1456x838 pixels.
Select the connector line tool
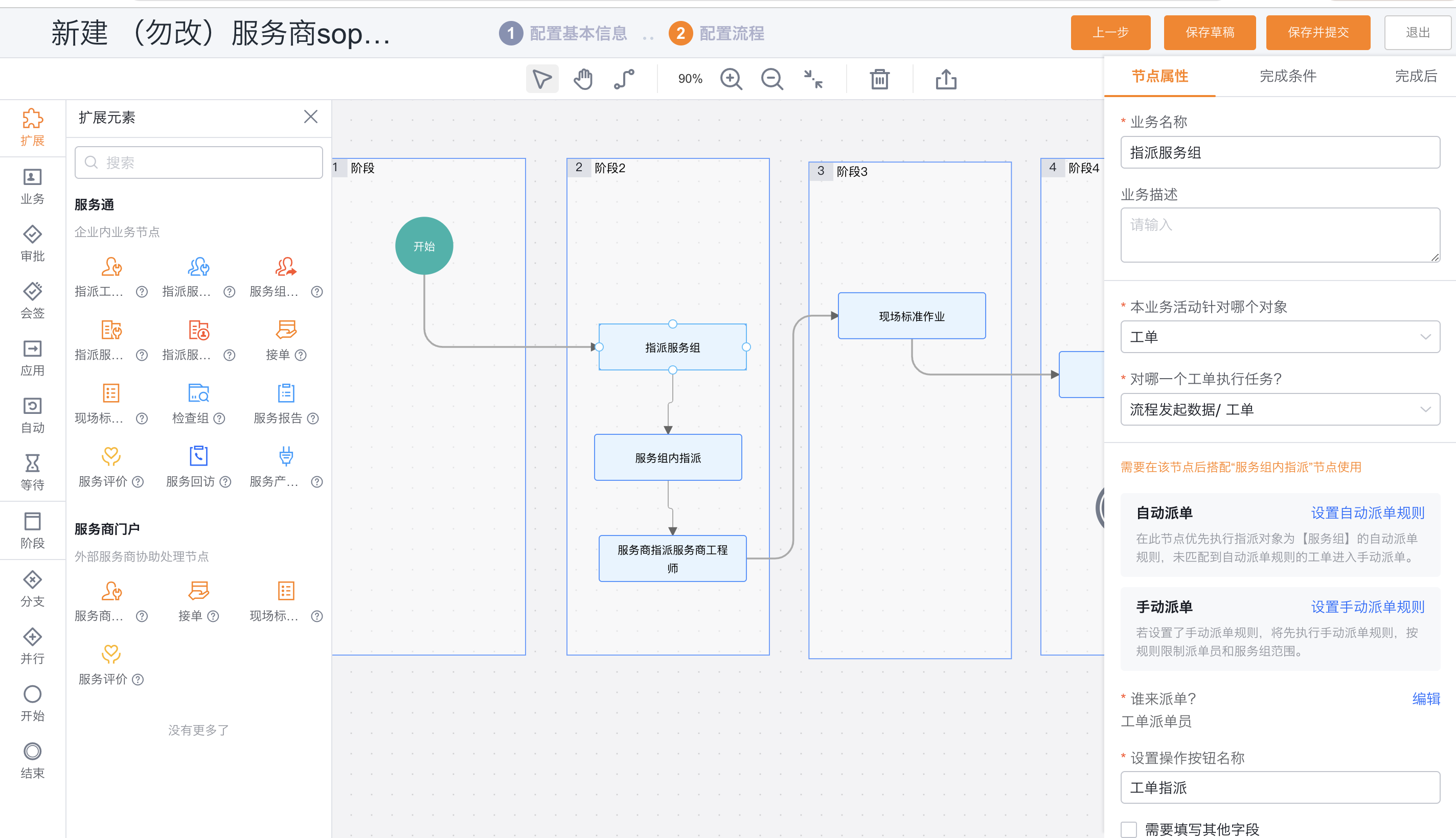[x=624, y=79]
